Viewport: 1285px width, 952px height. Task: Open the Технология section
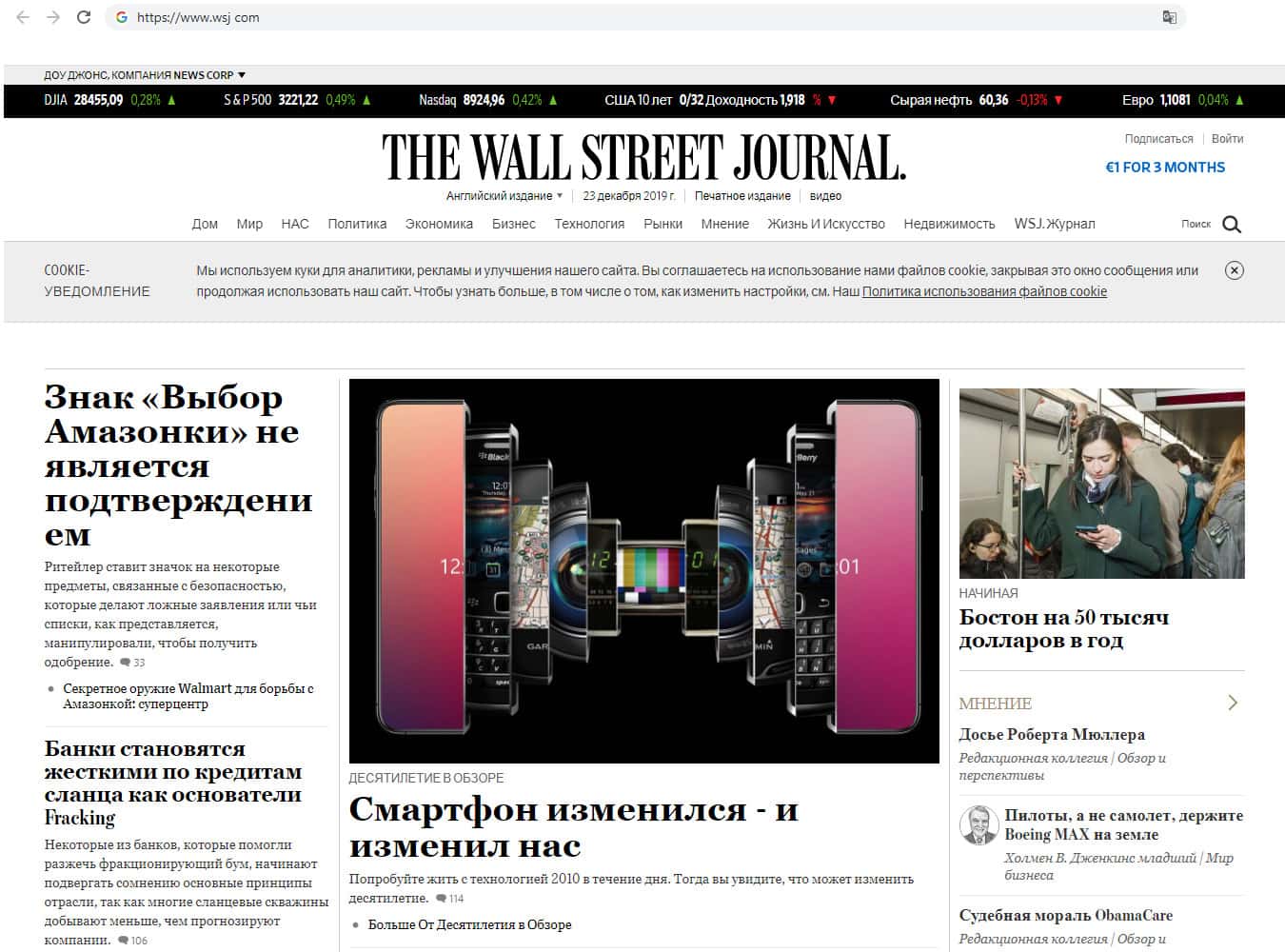pyautogui.click(x=589, y=225)
